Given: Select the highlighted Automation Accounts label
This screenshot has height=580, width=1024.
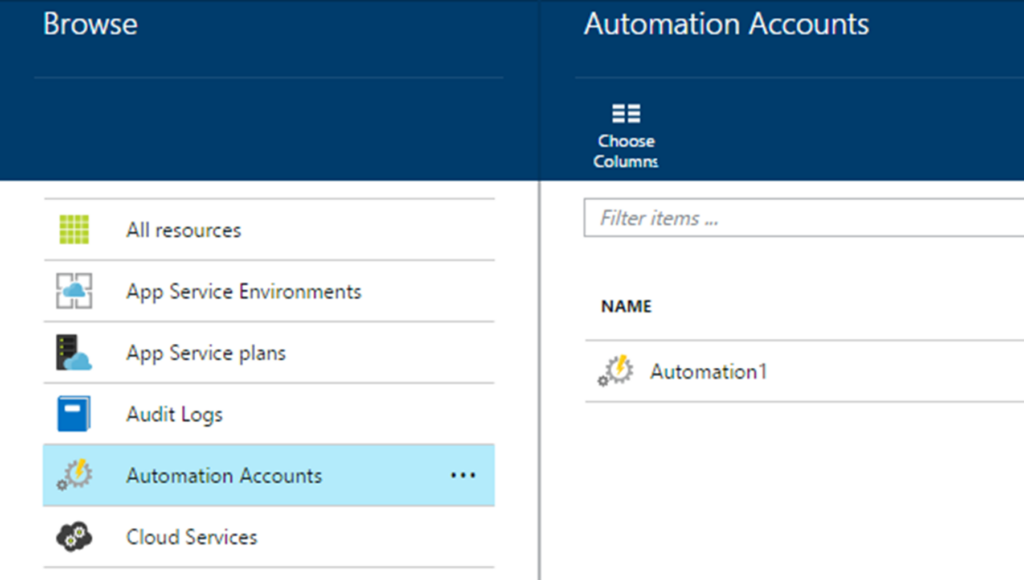Looking at the screenshot, I should [x=224, y=476].
